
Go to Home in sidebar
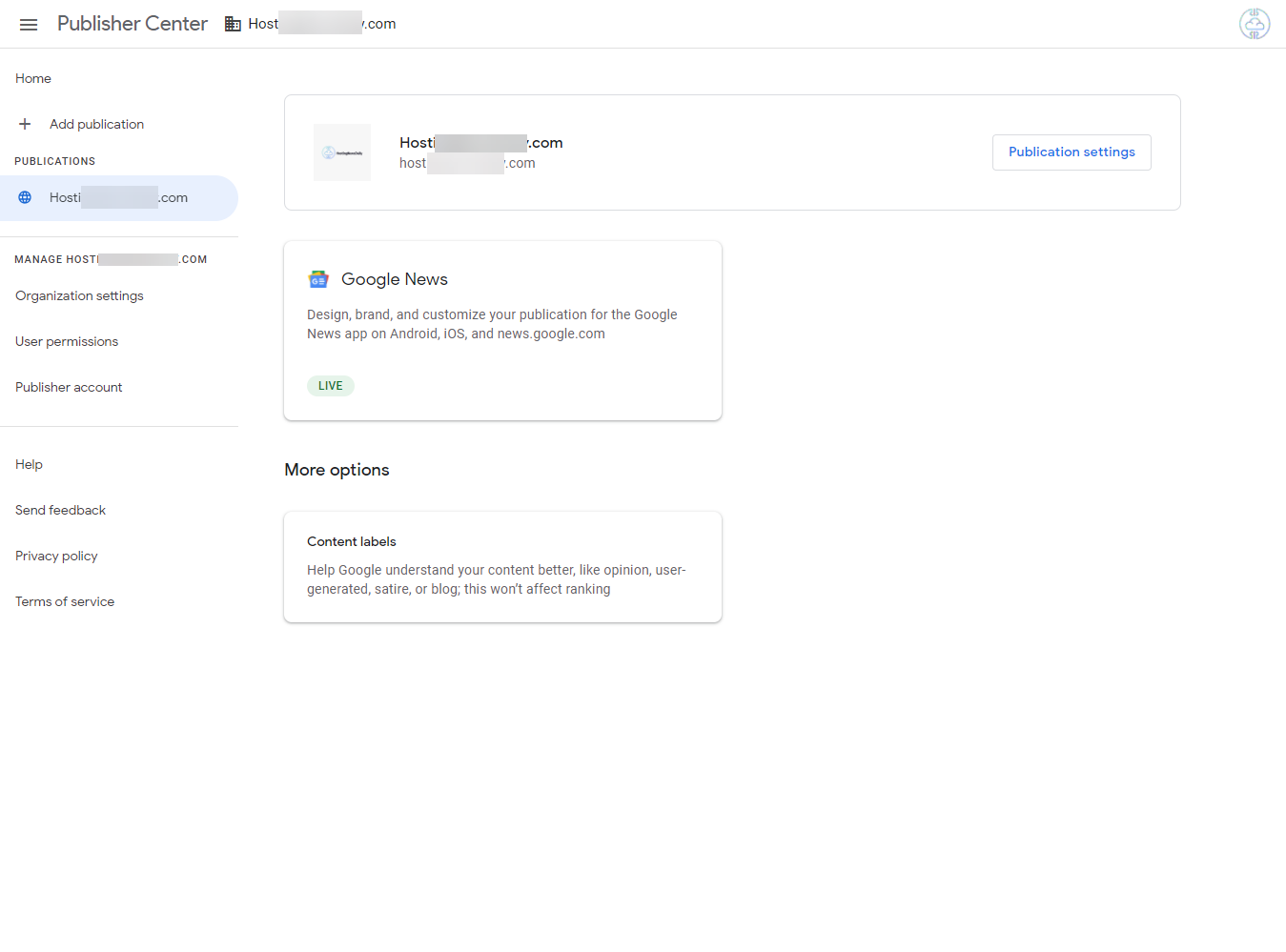click(33, 78)
